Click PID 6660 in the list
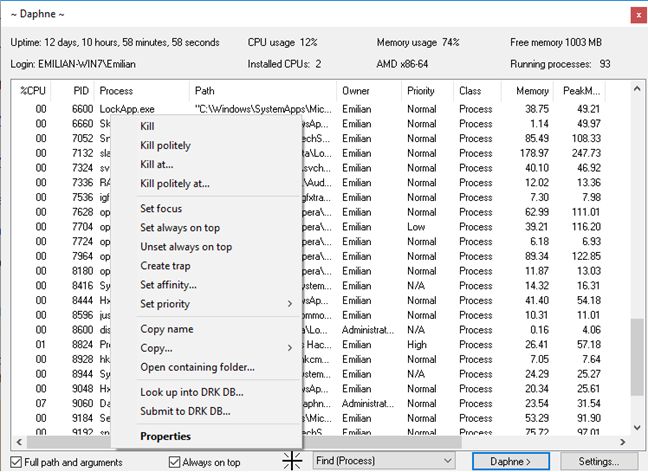Image resolution: width=648 pixels, height=472 pixels. (x=83, y=124)
